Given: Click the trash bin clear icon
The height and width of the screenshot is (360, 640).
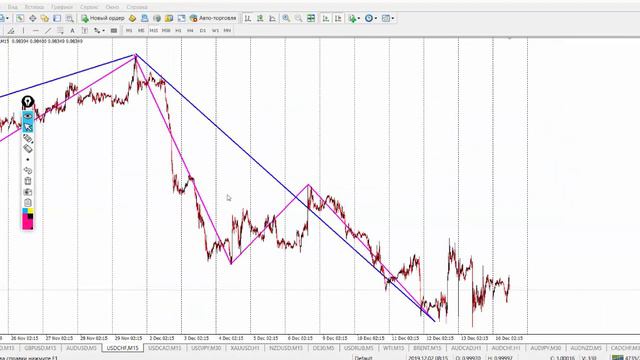Looking at the screenshot, I should [28, 181].
